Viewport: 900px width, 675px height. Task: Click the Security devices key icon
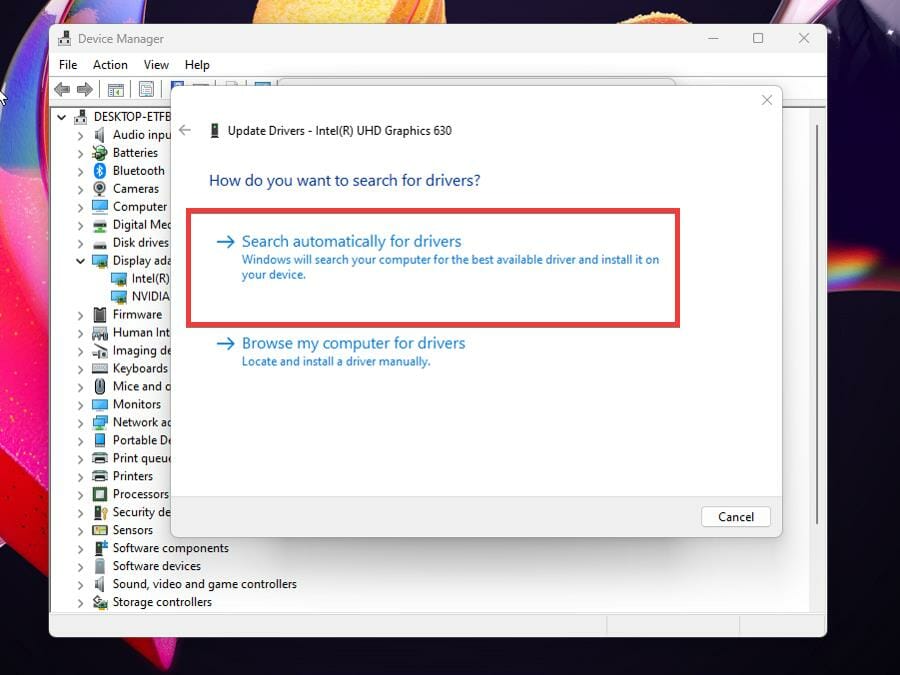[x=100, y=512]
